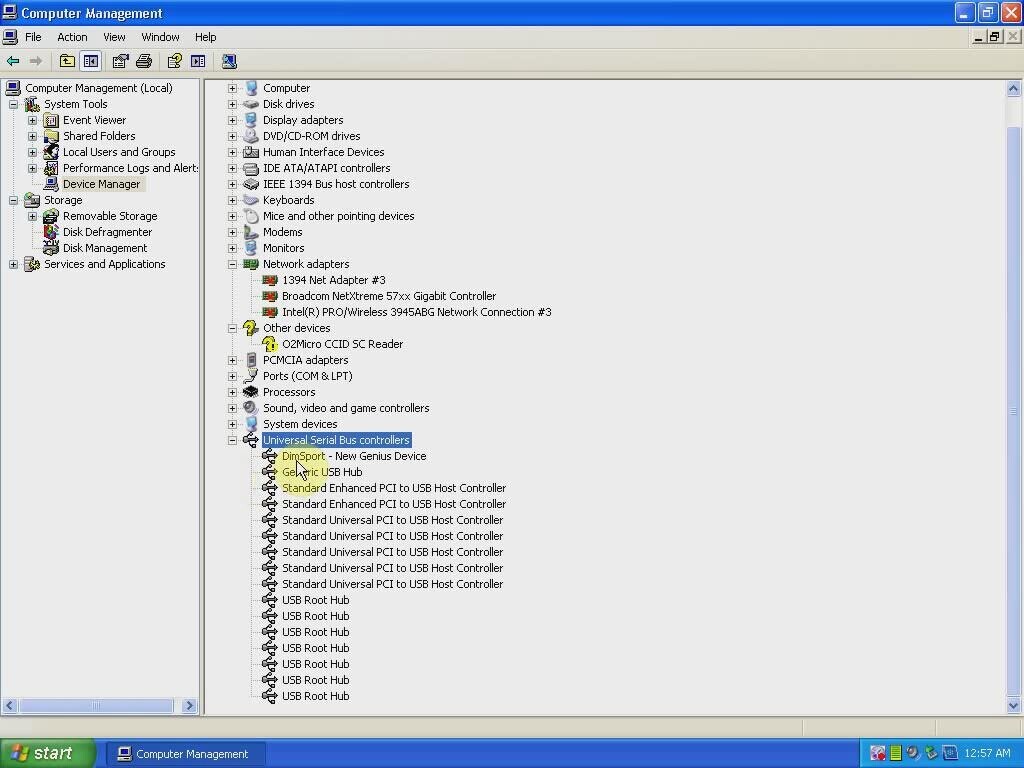Click the Event Viewer icon
Image resolution: width=1024 pixels, height=768 pixels.
(51, 120)
